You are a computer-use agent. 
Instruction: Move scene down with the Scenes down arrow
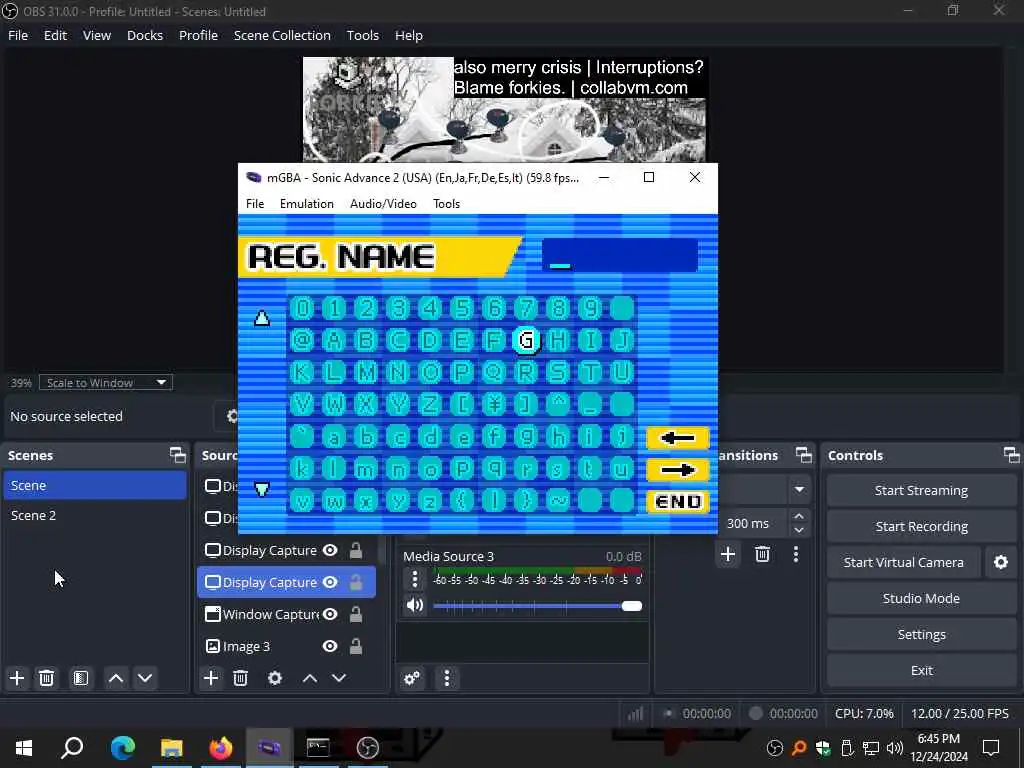point(145,678)
